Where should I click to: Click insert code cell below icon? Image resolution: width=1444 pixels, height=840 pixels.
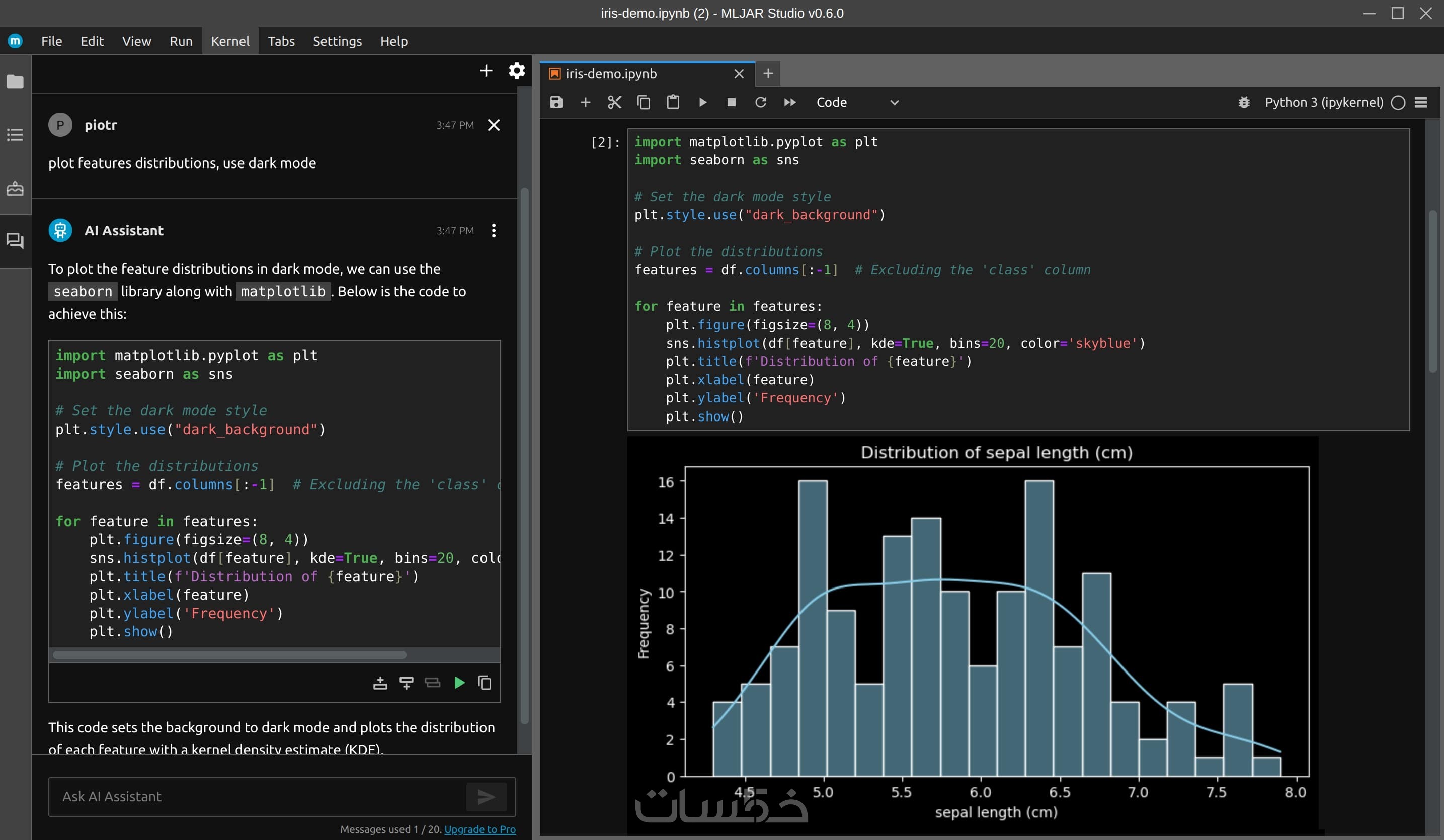[x=406, y=683]
